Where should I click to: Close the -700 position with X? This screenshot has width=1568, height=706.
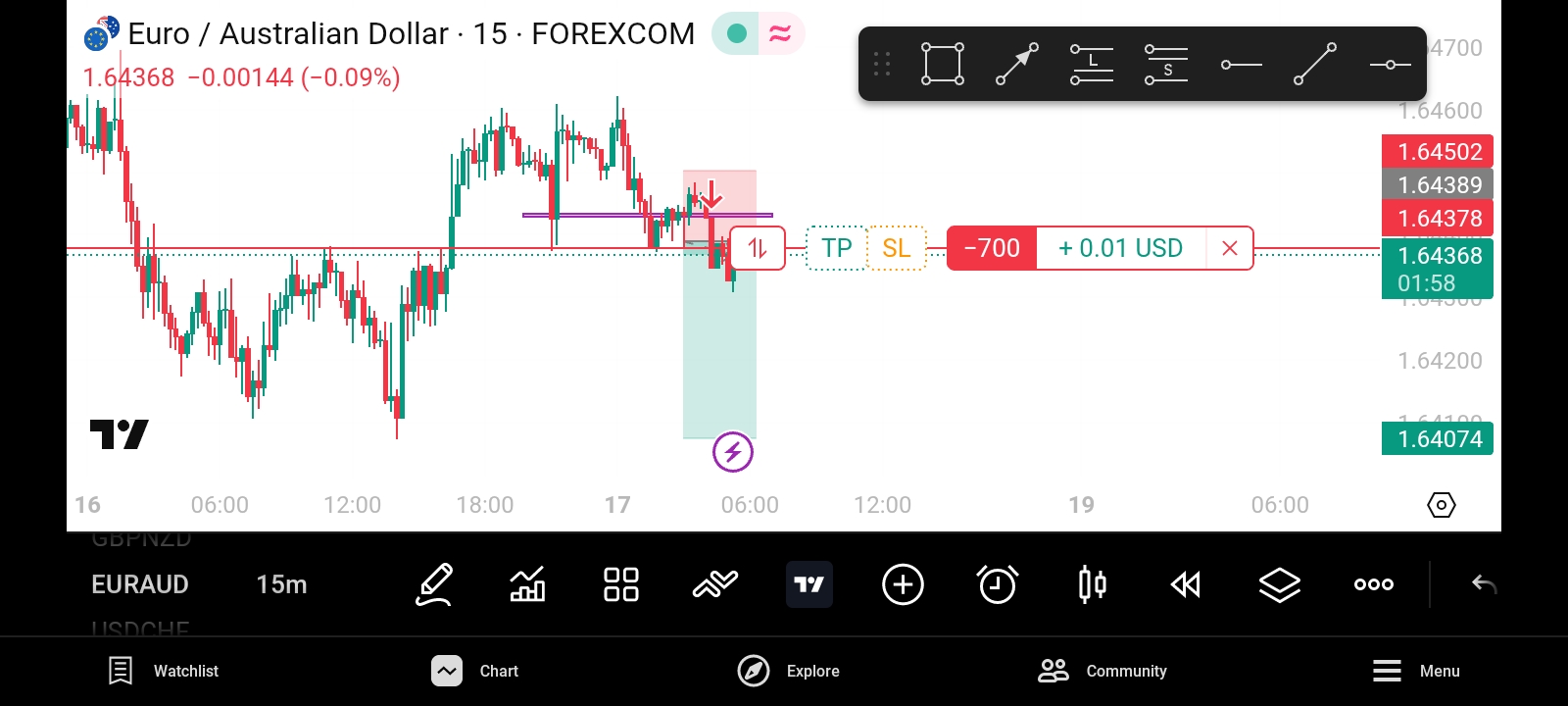(1230, 248)
